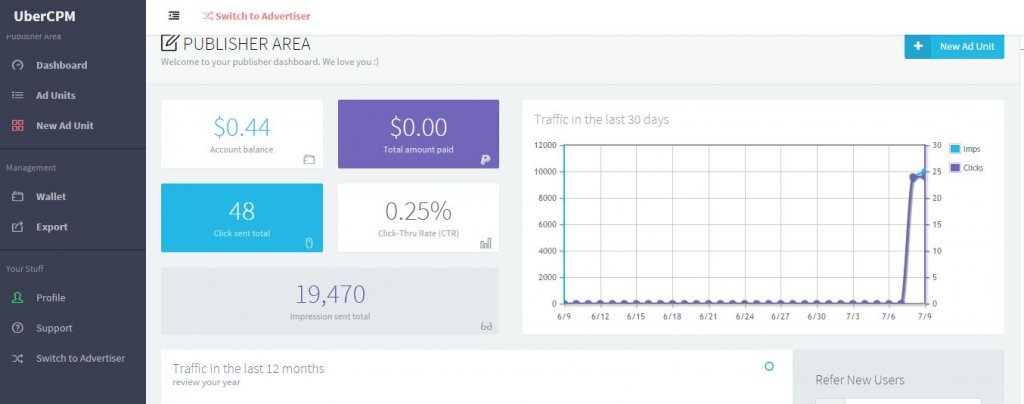1024x404 pixels.
Task: Click the UberCPM logo
Action: click(44, 16)
